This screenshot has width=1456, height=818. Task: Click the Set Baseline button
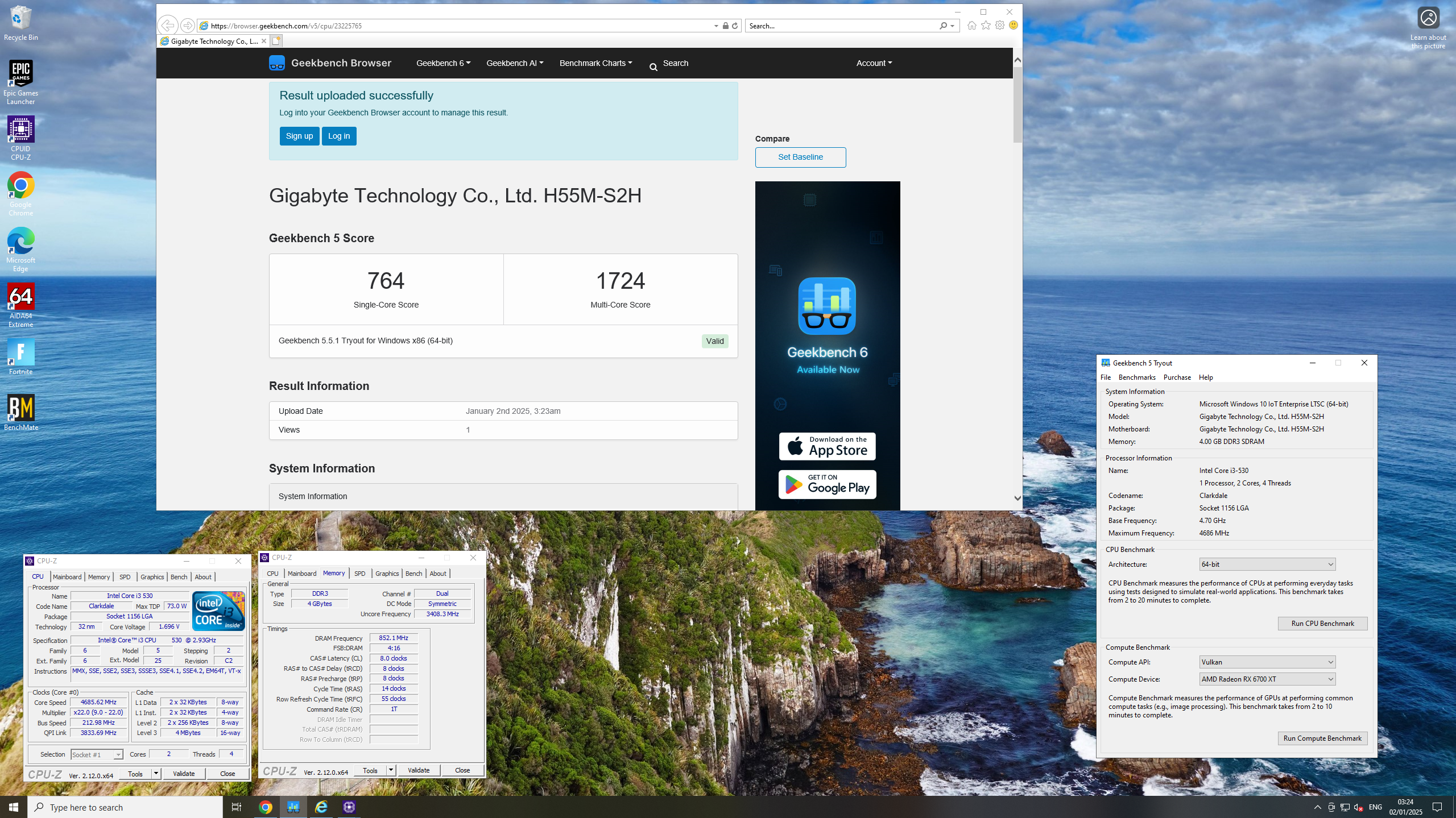pyautogui.click(x=800, y=157)
